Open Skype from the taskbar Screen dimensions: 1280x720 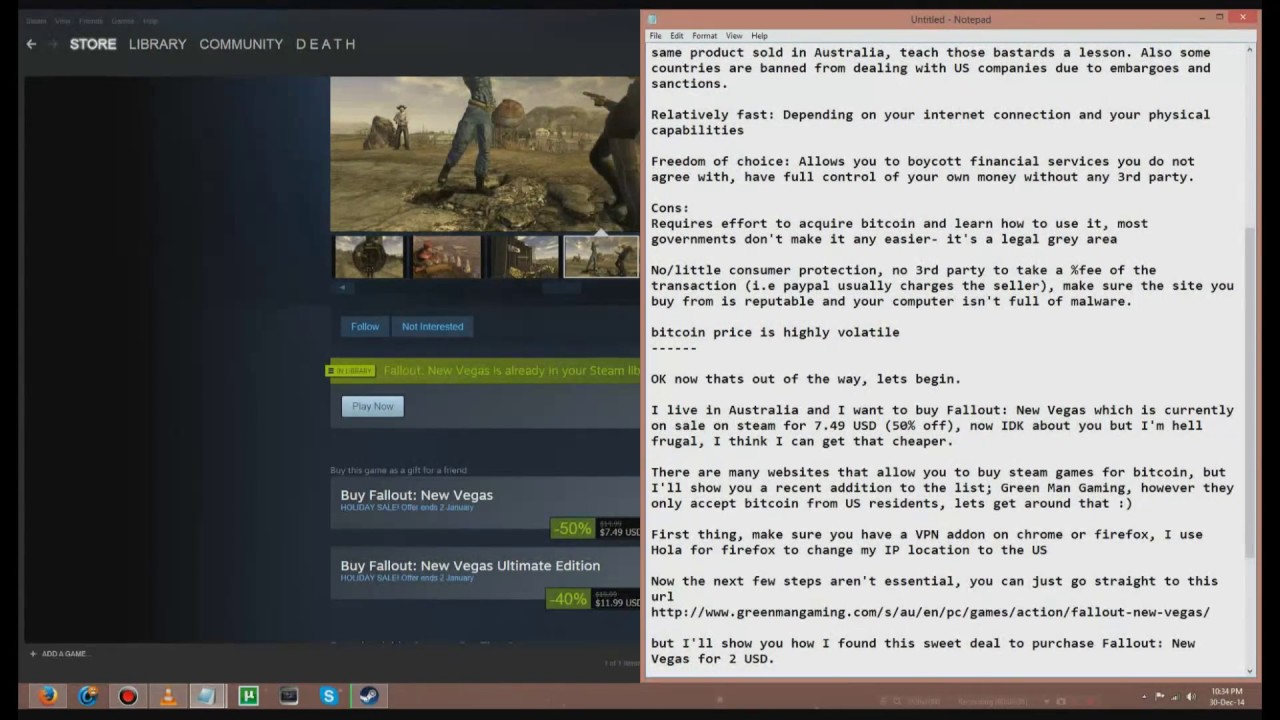point(328,696)
